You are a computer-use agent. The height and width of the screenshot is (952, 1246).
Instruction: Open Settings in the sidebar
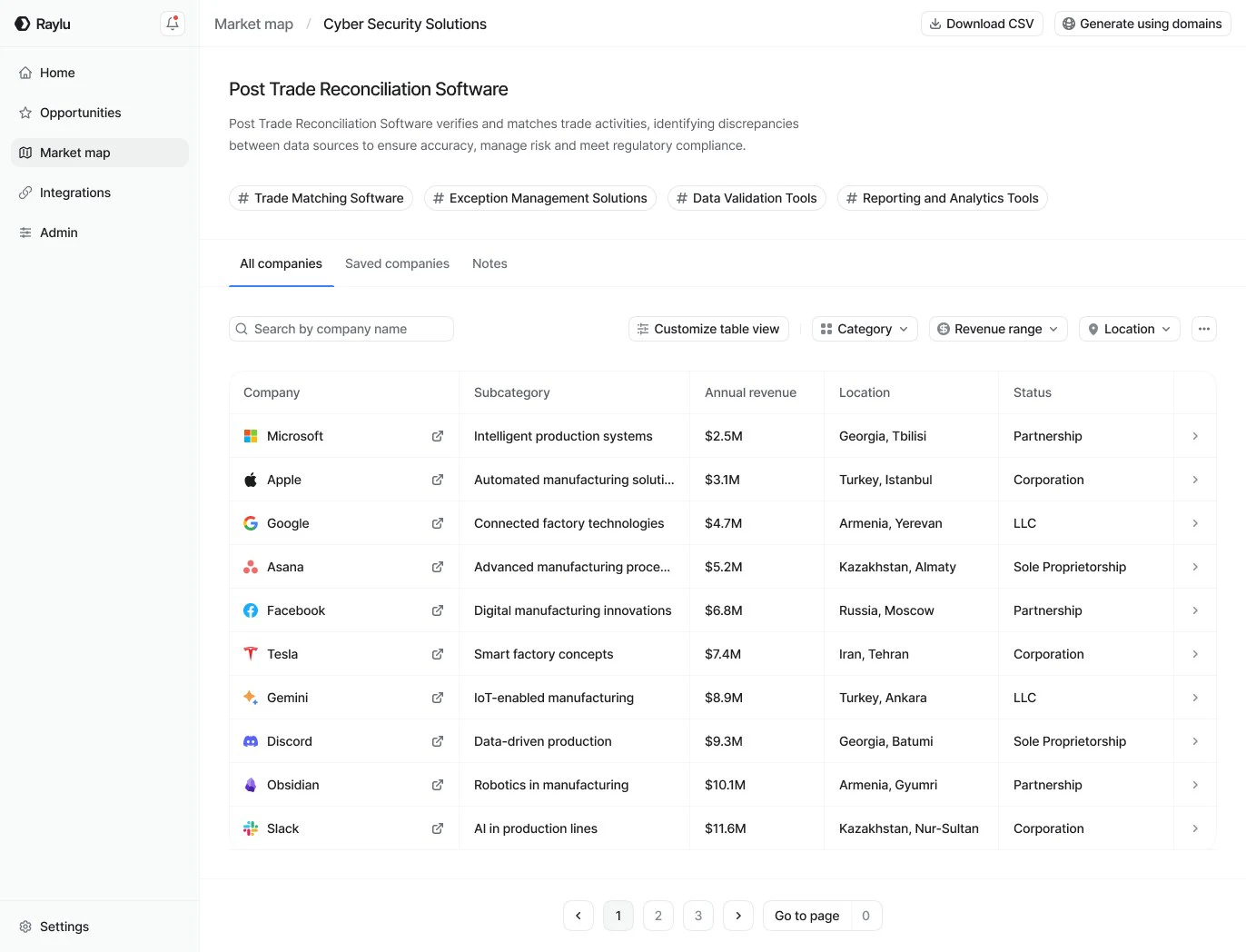click(x=100, y=927)
